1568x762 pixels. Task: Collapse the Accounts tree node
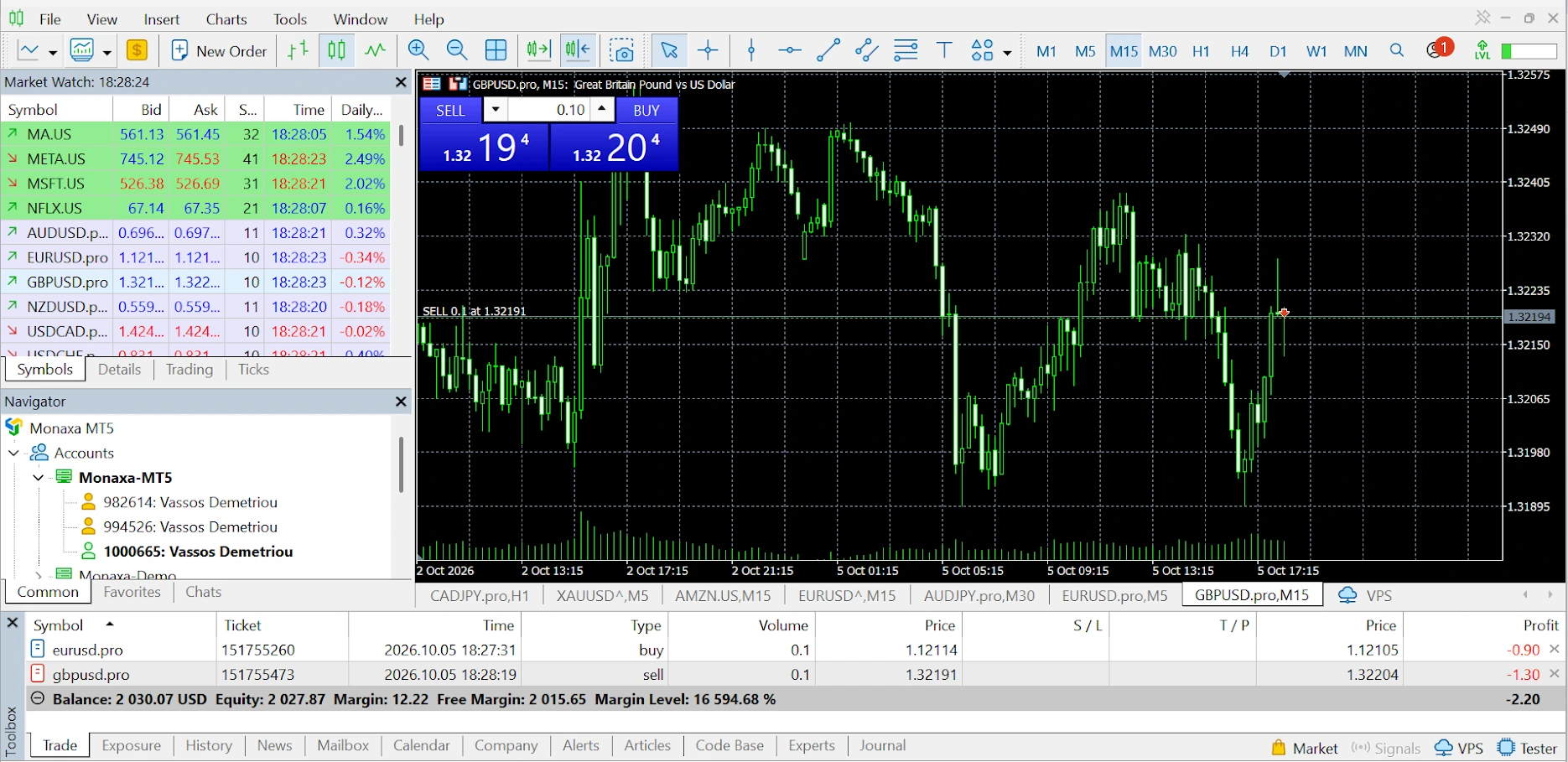pos(13,453)
